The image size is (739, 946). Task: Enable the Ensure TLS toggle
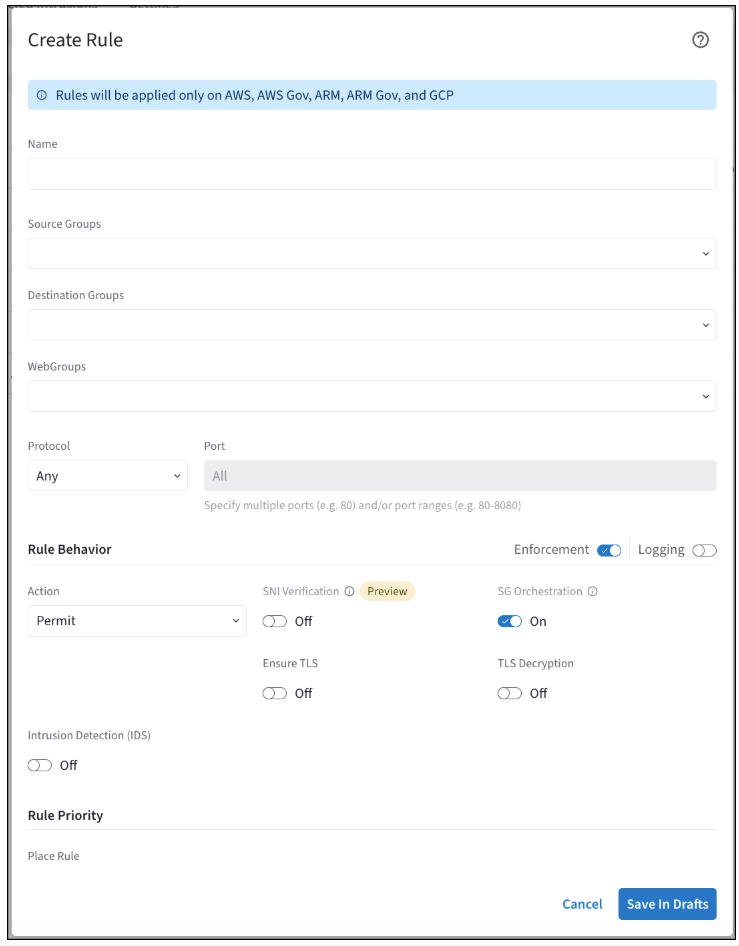click(275, 694)
